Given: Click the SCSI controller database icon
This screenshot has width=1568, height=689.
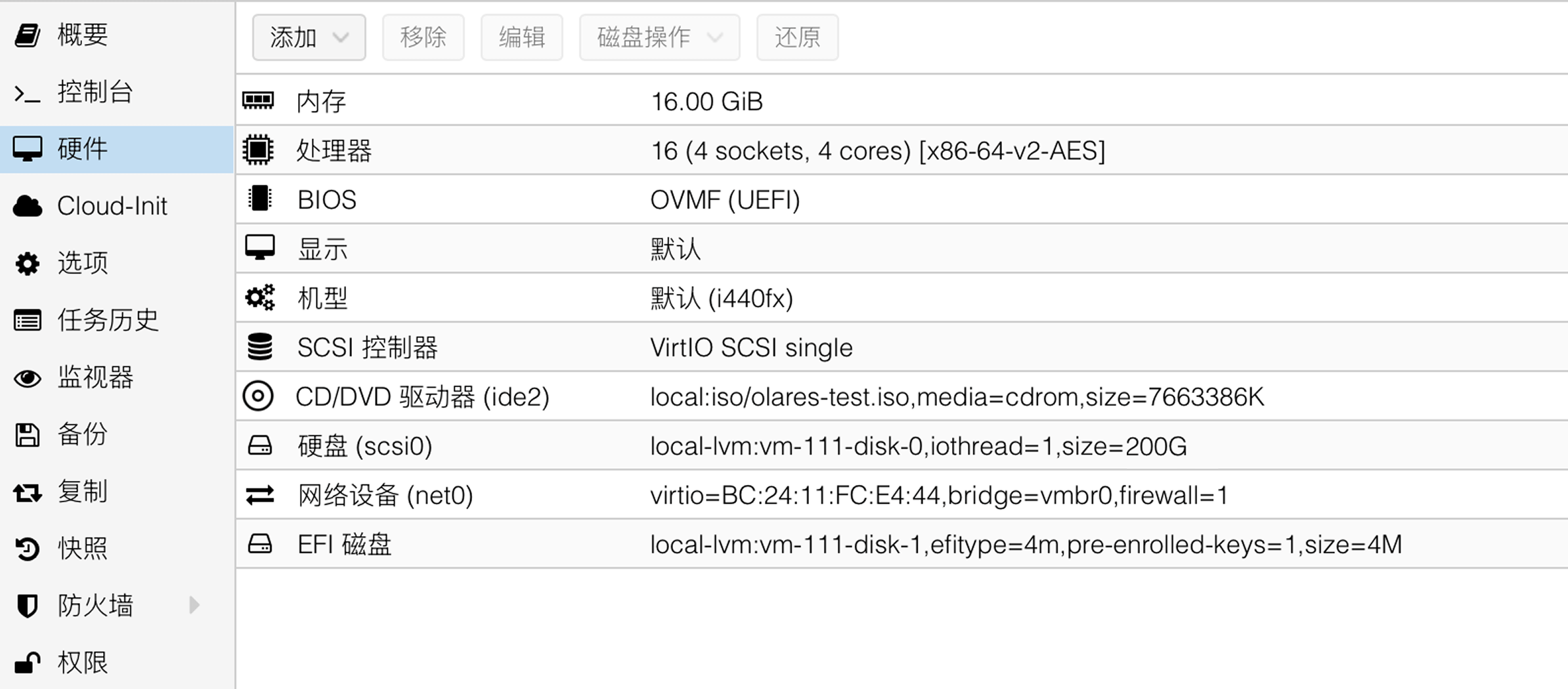Looking at the screenshot, I should pyautogui.click(x=259, y=347).
